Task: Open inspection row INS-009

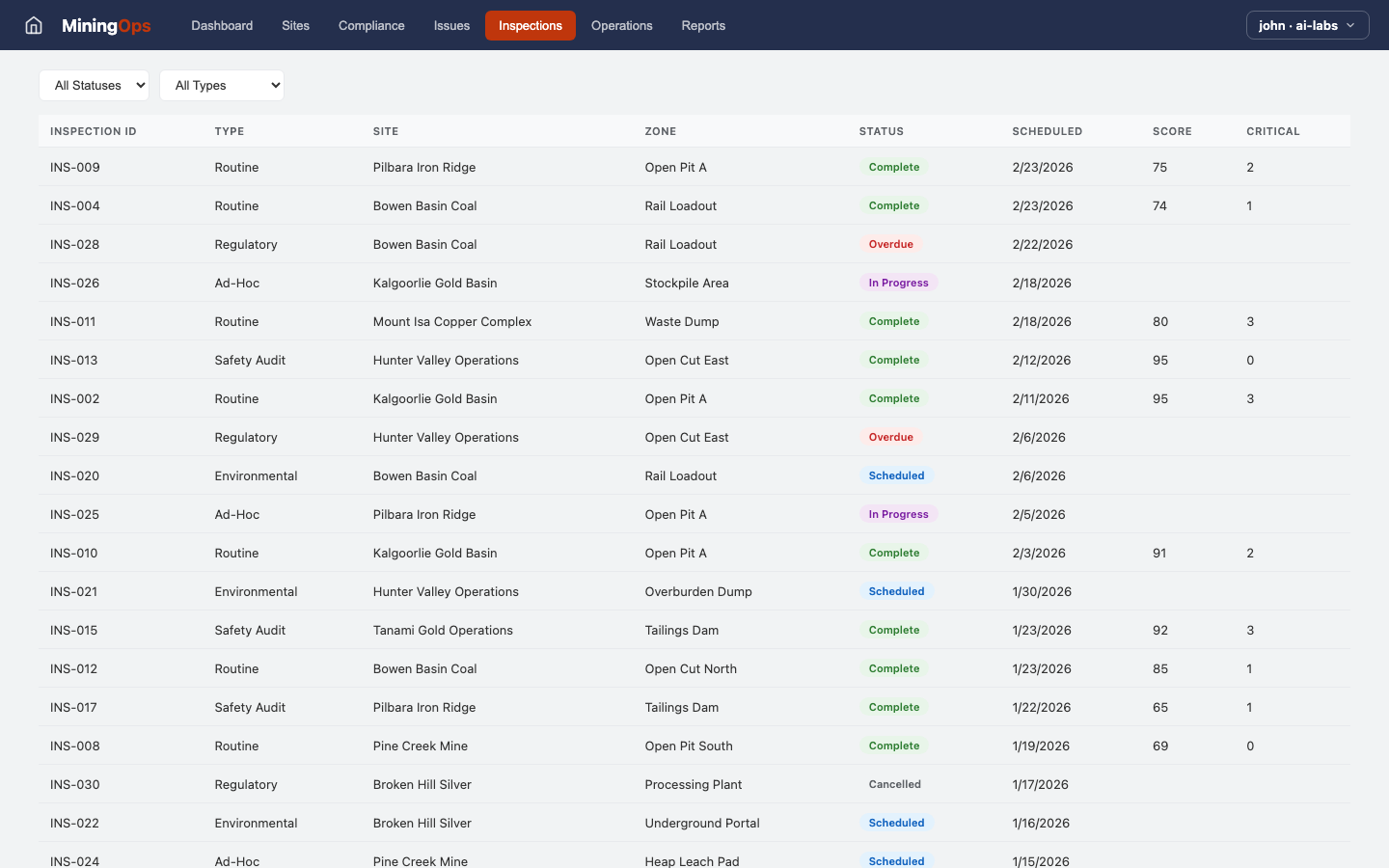Action: coord(75,167)
